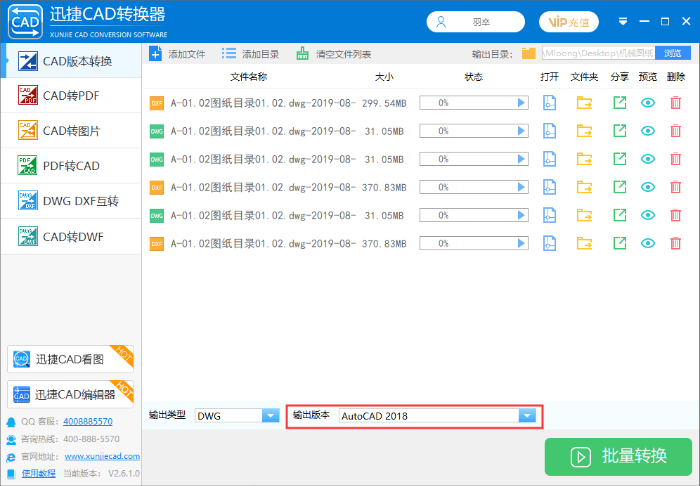Click the 大小 column header

pyautogui.click(x=384, y=77)
